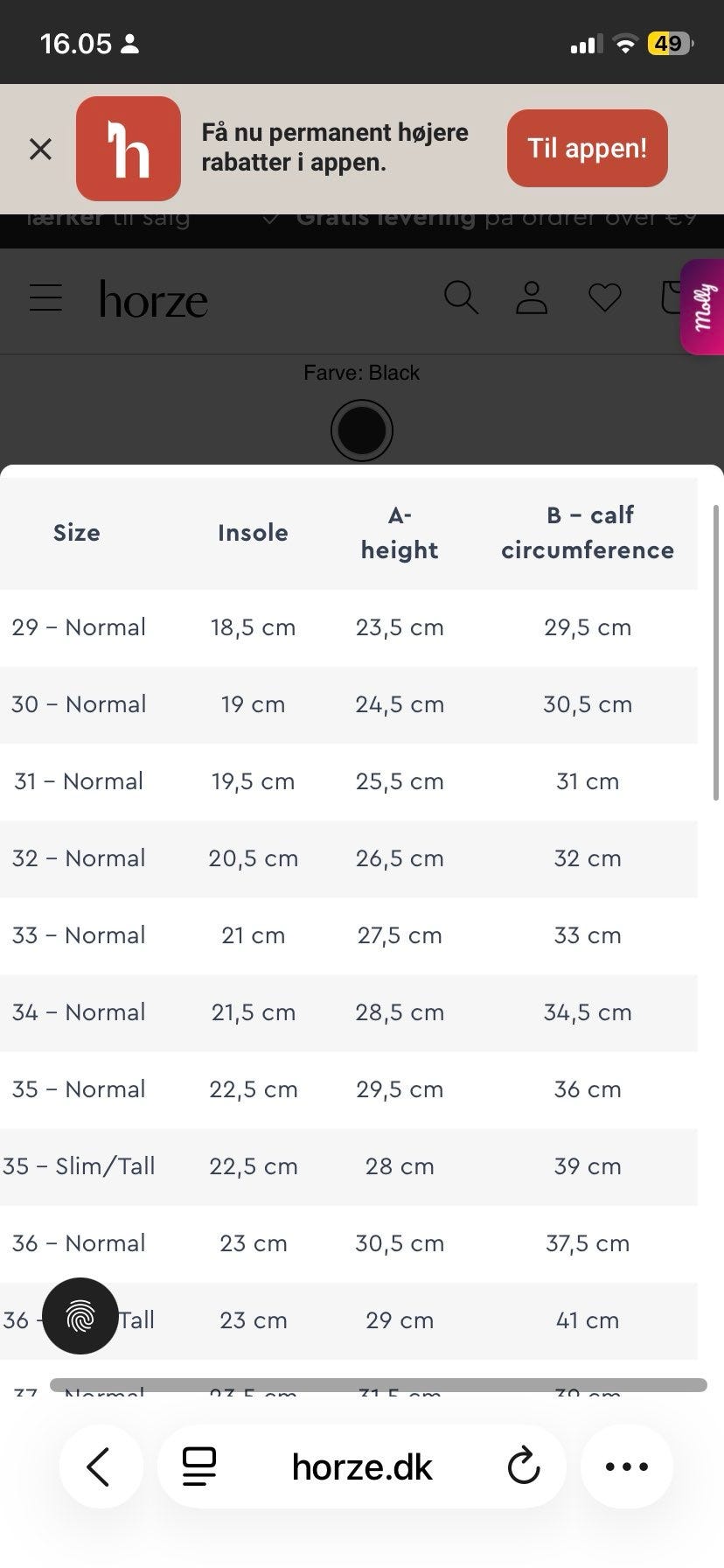The image size is (724, 1568).
Task: Open the Molly side tab
Action: (x=704, y=307)
